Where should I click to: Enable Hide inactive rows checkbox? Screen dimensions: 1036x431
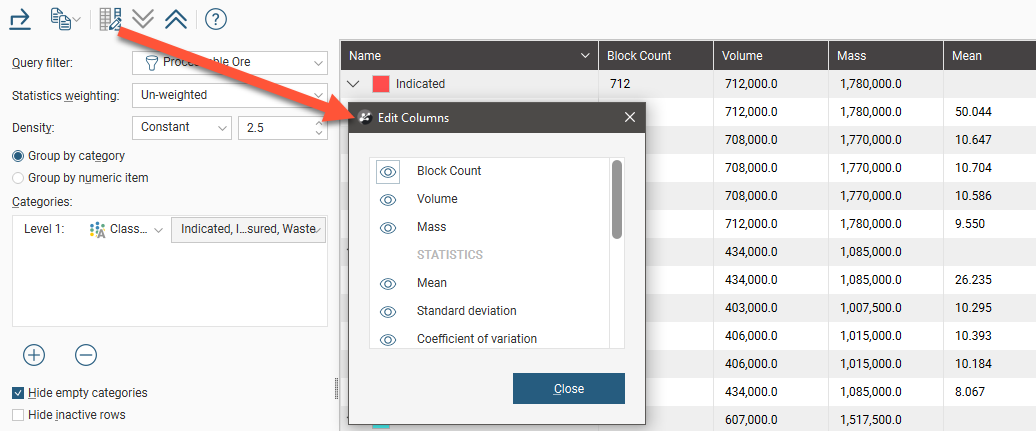pos(18,414)
